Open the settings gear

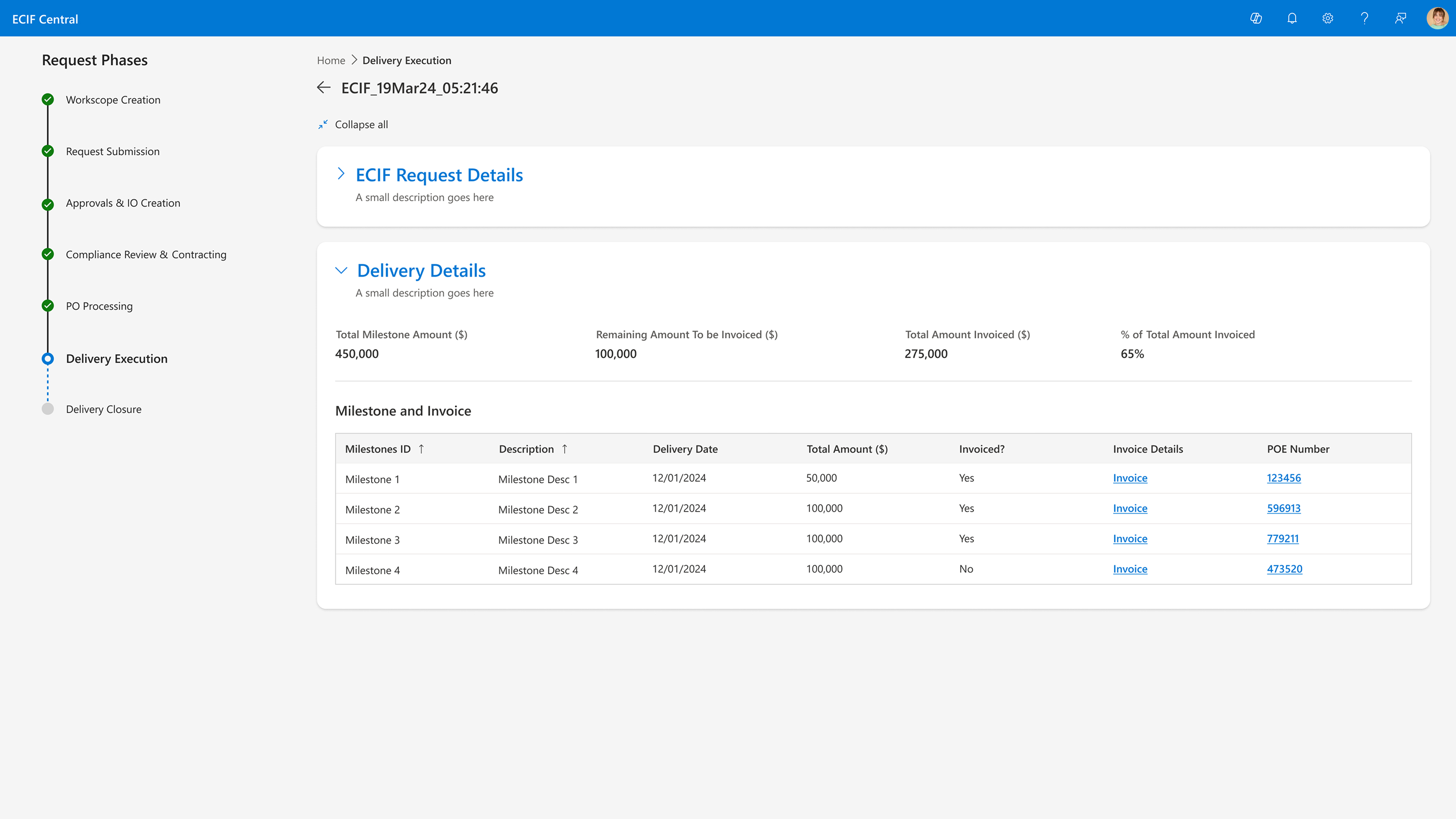pyautogui.click(x=1328, y=19)
